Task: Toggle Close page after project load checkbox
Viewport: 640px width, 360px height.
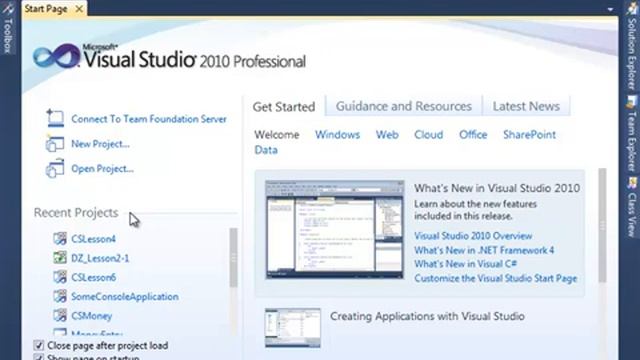Action: pos(39,345)
